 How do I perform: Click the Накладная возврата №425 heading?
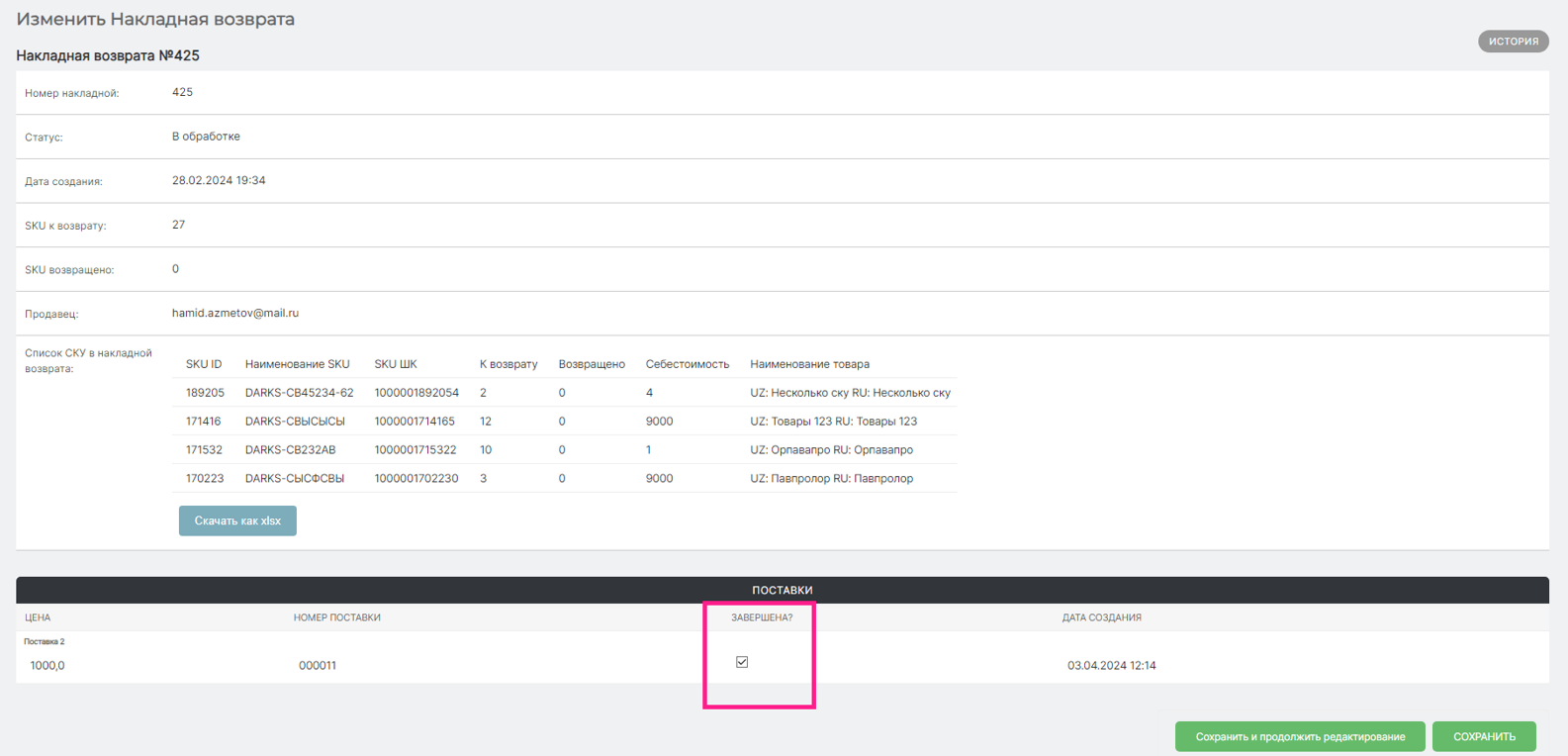coord(108,55)
